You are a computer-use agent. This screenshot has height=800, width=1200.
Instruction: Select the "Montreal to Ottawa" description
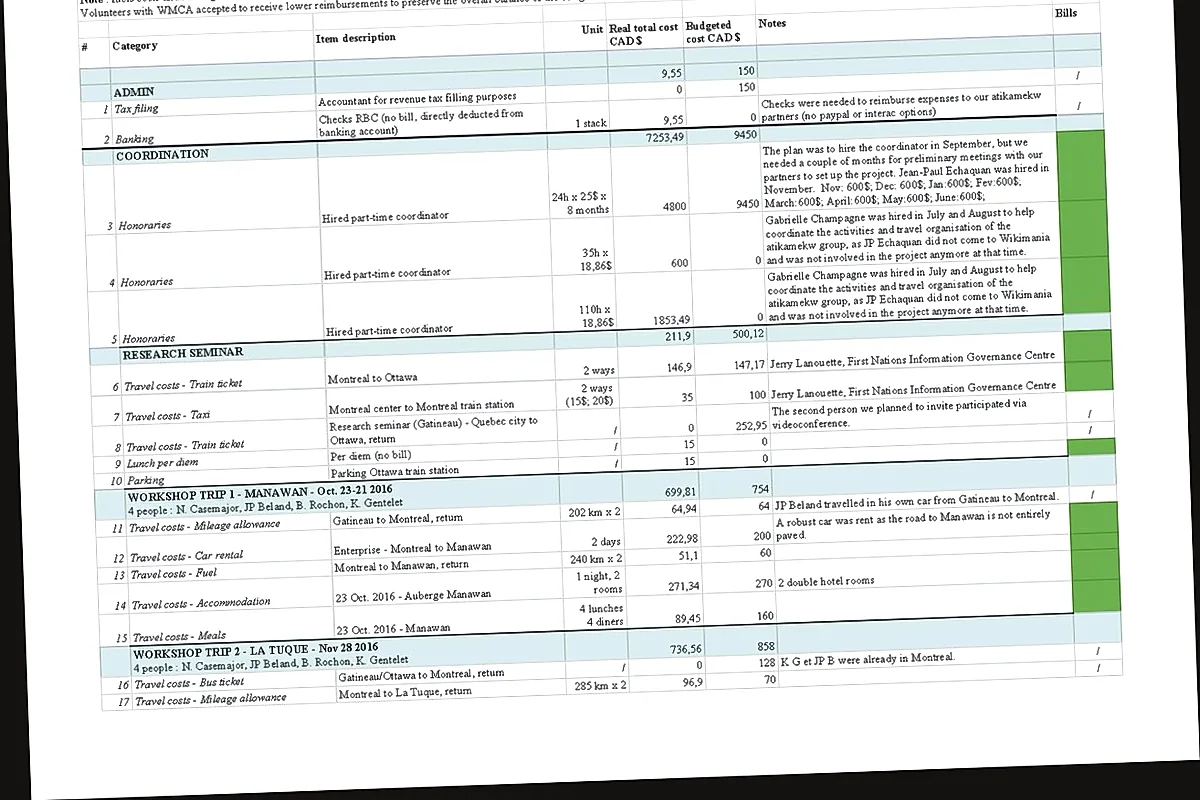coord(373,379)
